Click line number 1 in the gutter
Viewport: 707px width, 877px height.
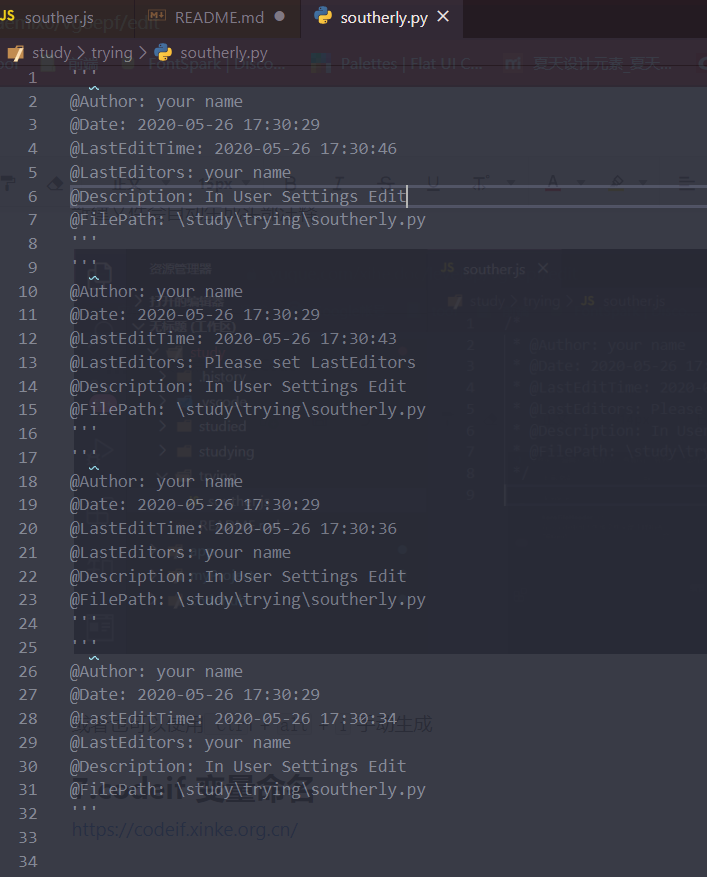[x=32, y=77]
